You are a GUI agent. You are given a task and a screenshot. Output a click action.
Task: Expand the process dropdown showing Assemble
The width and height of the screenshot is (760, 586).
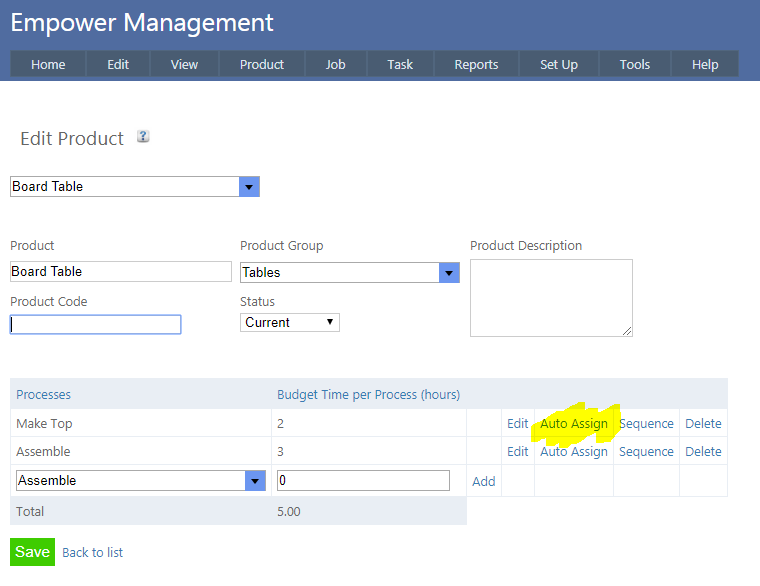255,481
